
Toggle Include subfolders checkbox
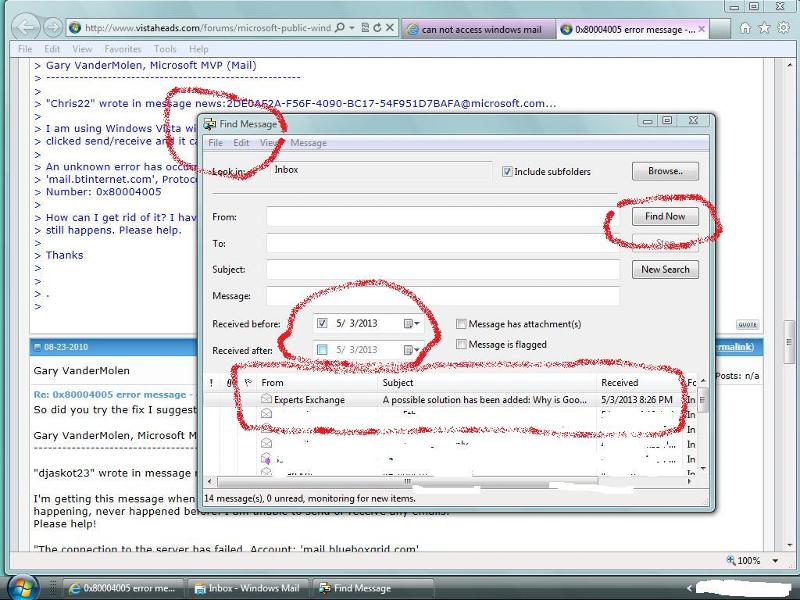507,171
